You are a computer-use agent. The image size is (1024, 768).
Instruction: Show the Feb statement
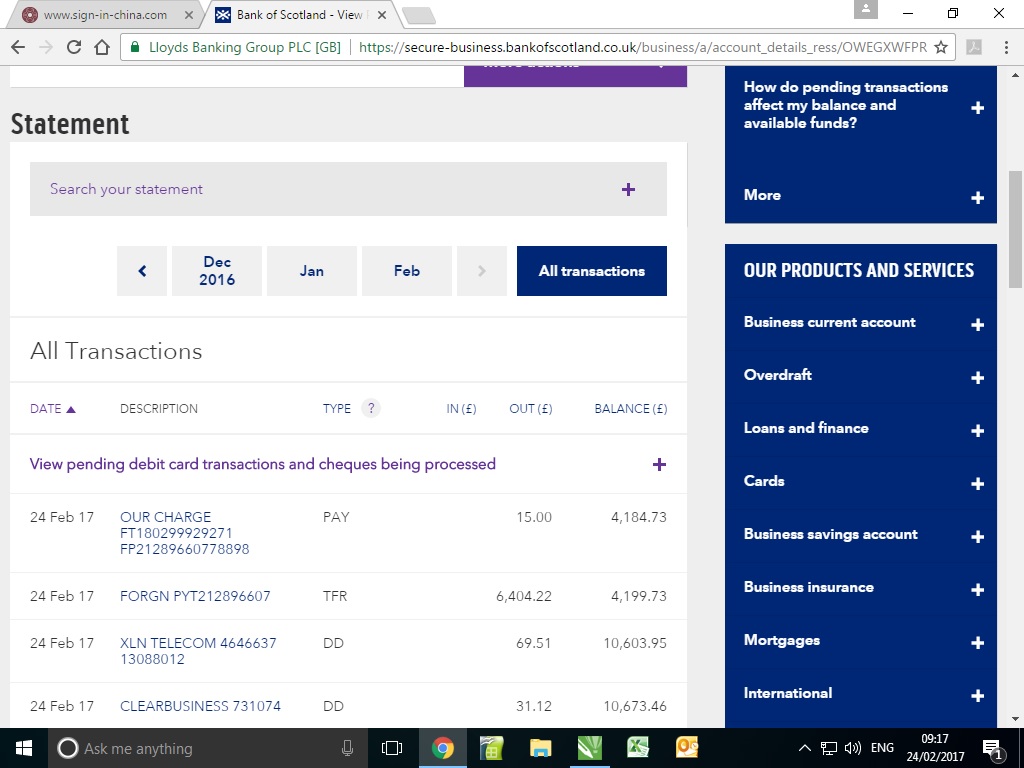tap(407, 271)
